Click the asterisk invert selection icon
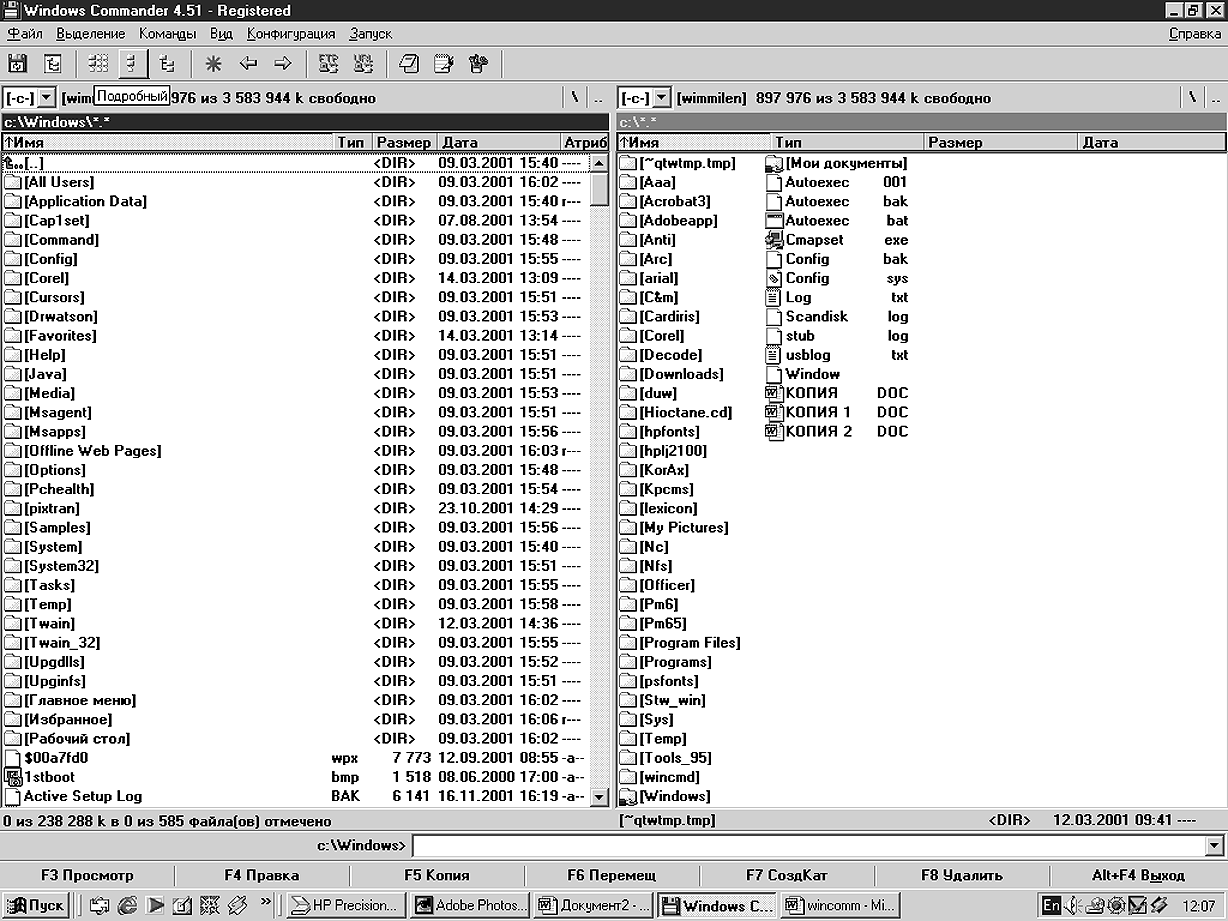This screenshot has width=1228, height=921. pyautogui.click(x=213, y=63)
